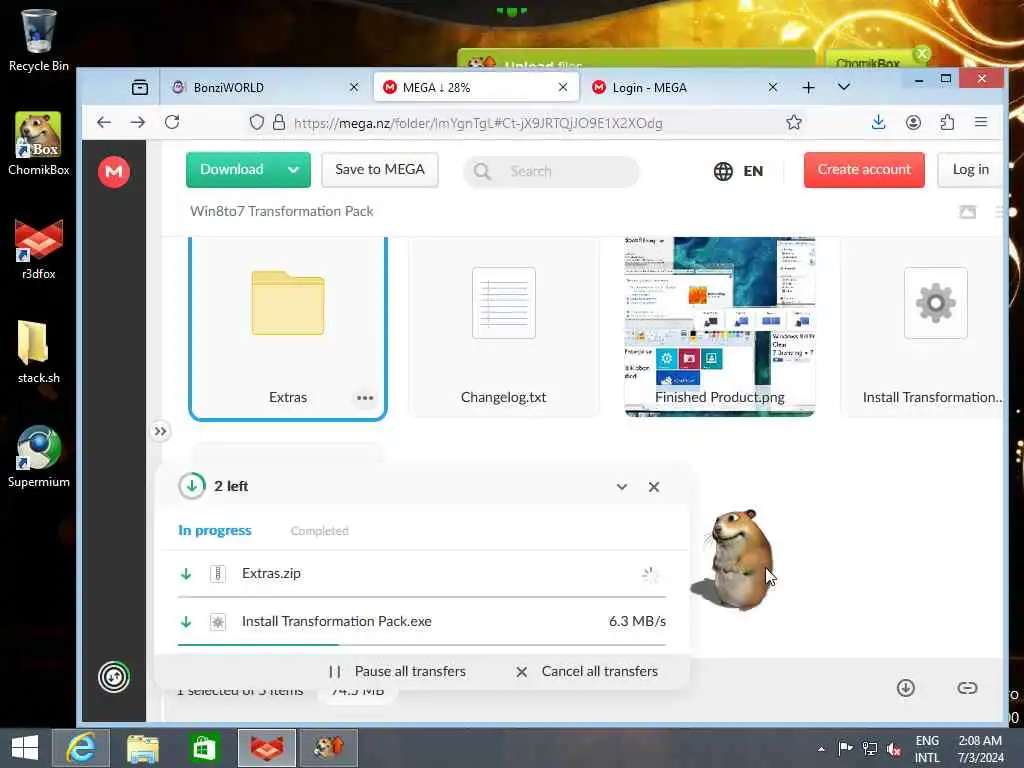Image resolution: width=1024 pixels, height=768 pixels.
Task: Switch to thumbnail view icon
Action: point(967,212)
